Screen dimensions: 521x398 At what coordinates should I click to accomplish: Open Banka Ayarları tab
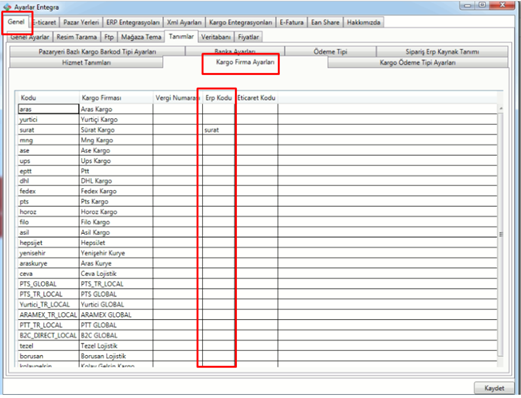click(235, 51)
